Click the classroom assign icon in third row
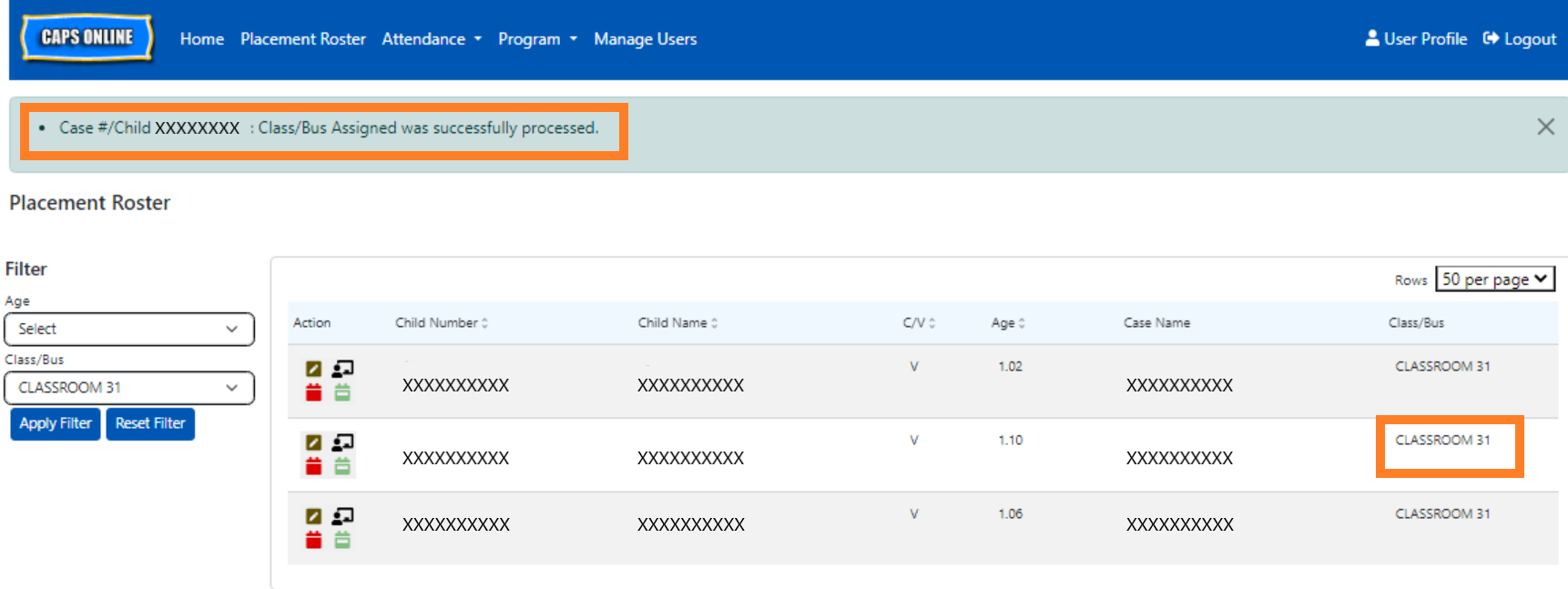The image size is (1568, 589). (x=342, y=516)
